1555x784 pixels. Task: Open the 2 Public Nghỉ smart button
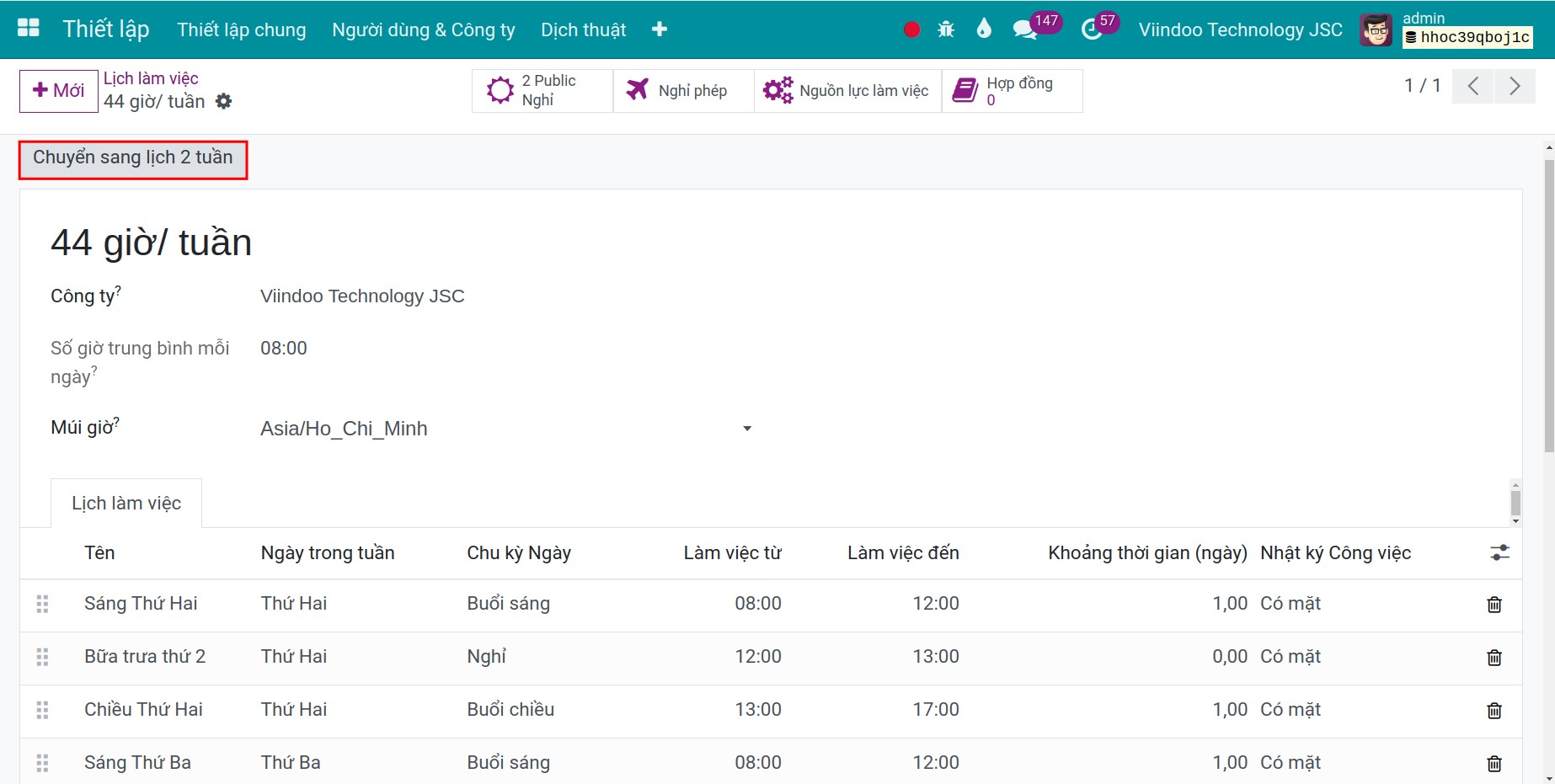(542, 90)
